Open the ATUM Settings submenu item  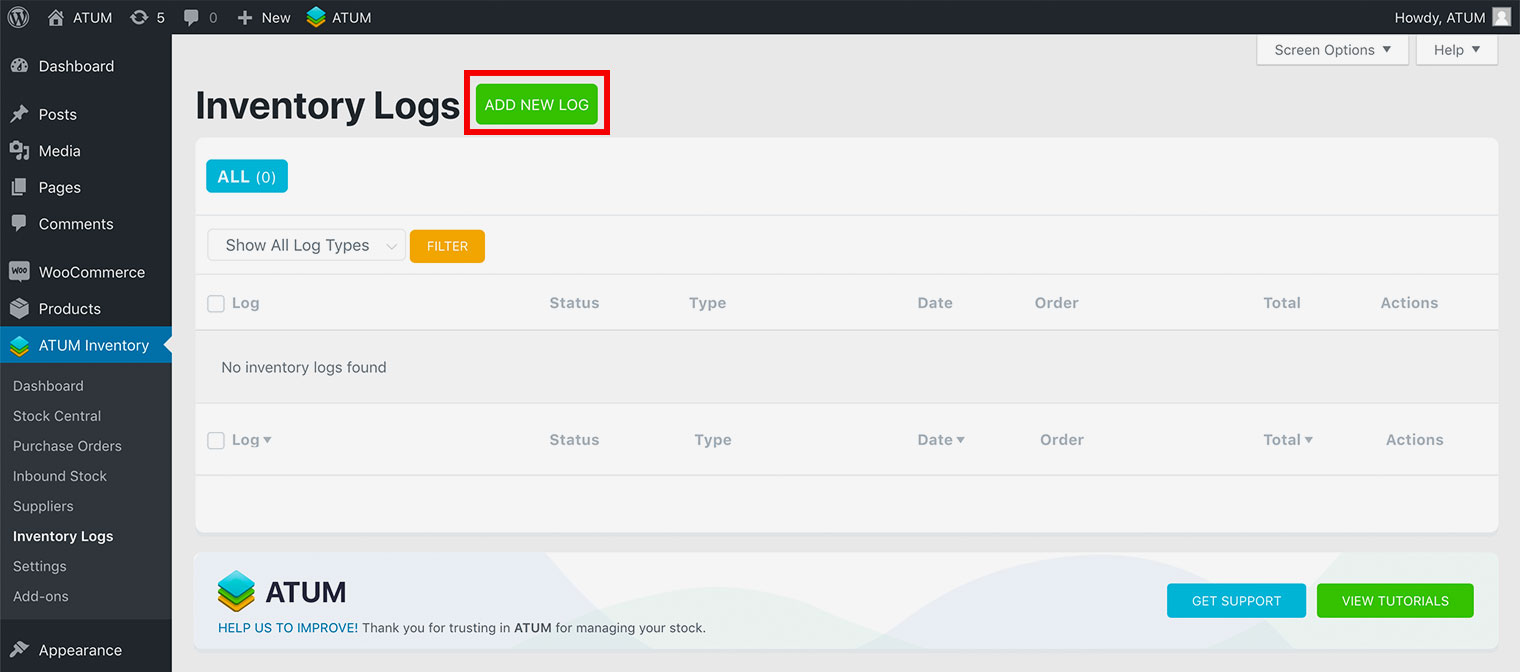tap(40, 566)
